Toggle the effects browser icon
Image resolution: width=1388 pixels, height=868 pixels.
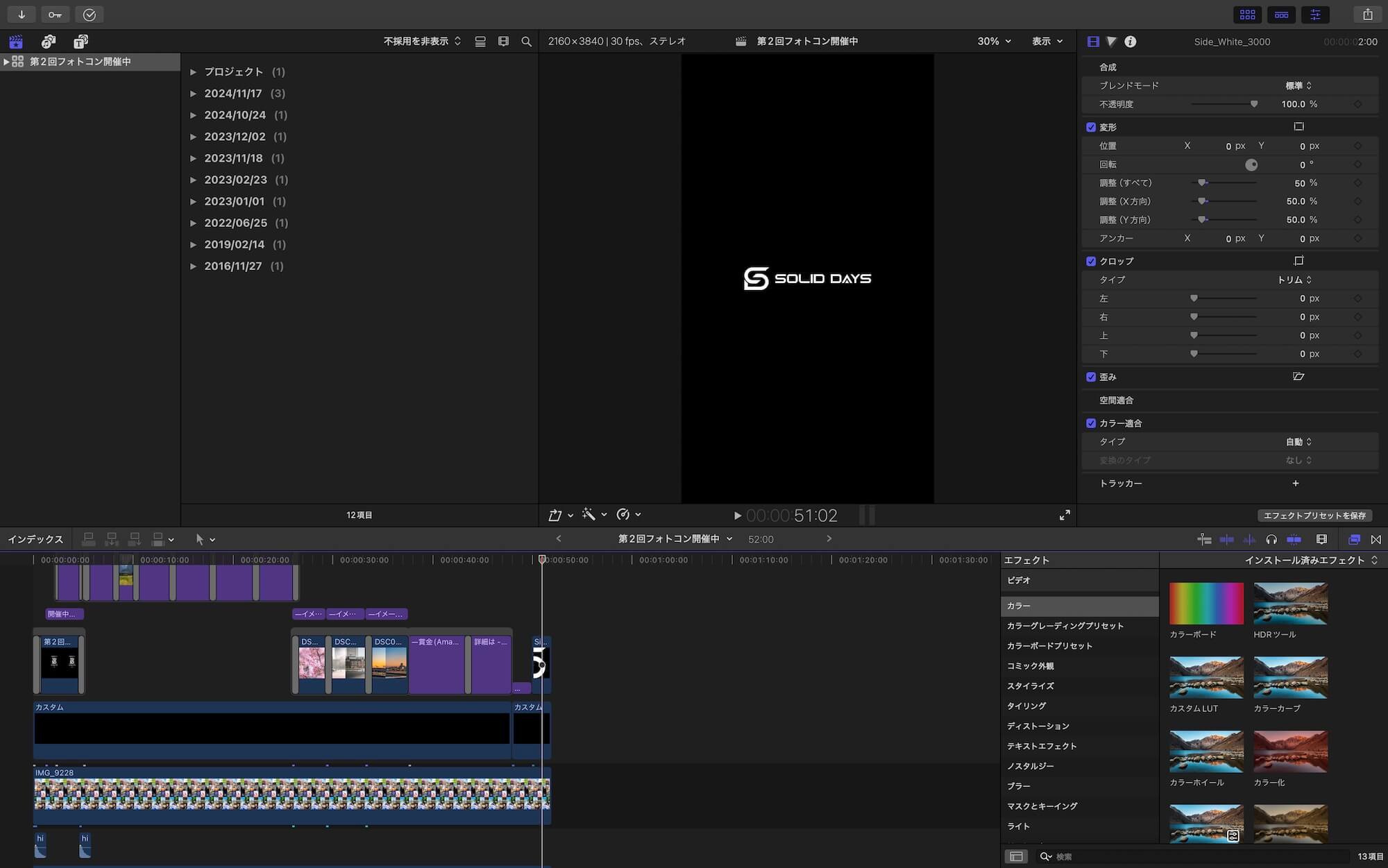pyautogui.click(x=1353, y=539)
